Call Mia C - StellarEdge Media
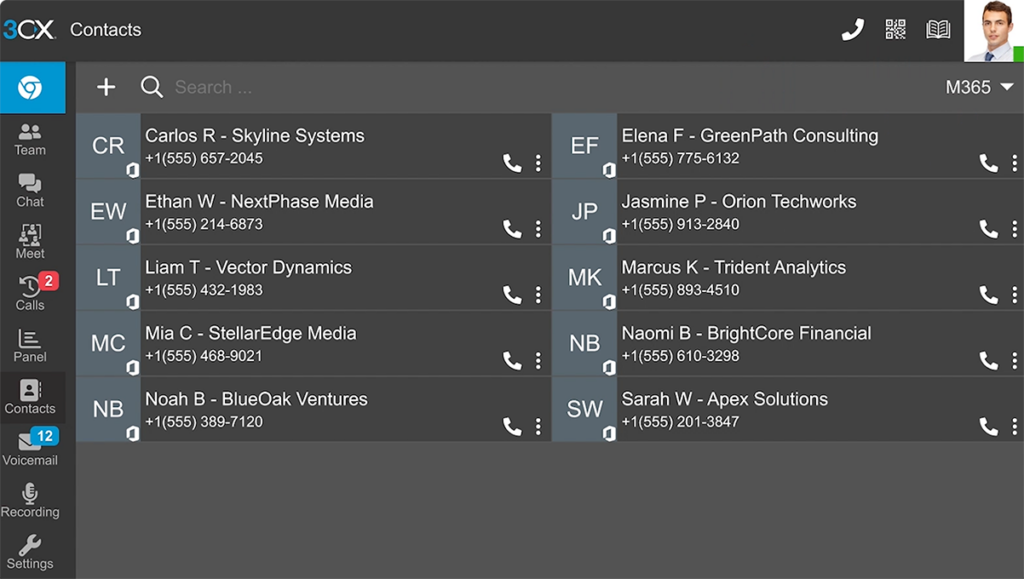Viewport: 1024px width, 579px height. coord(512,361)
